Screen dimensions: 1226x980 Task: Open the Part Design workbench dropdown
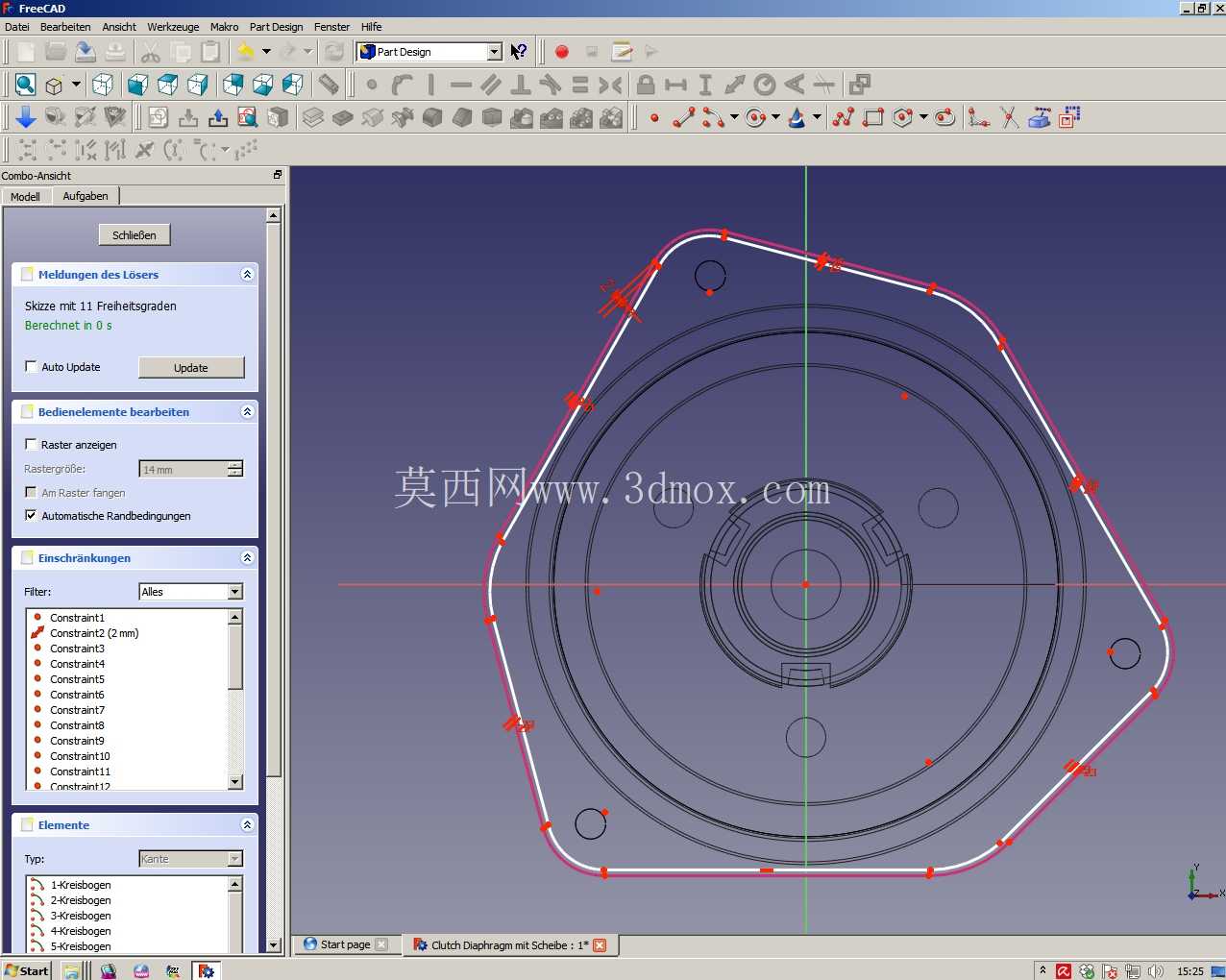(495, 52)
